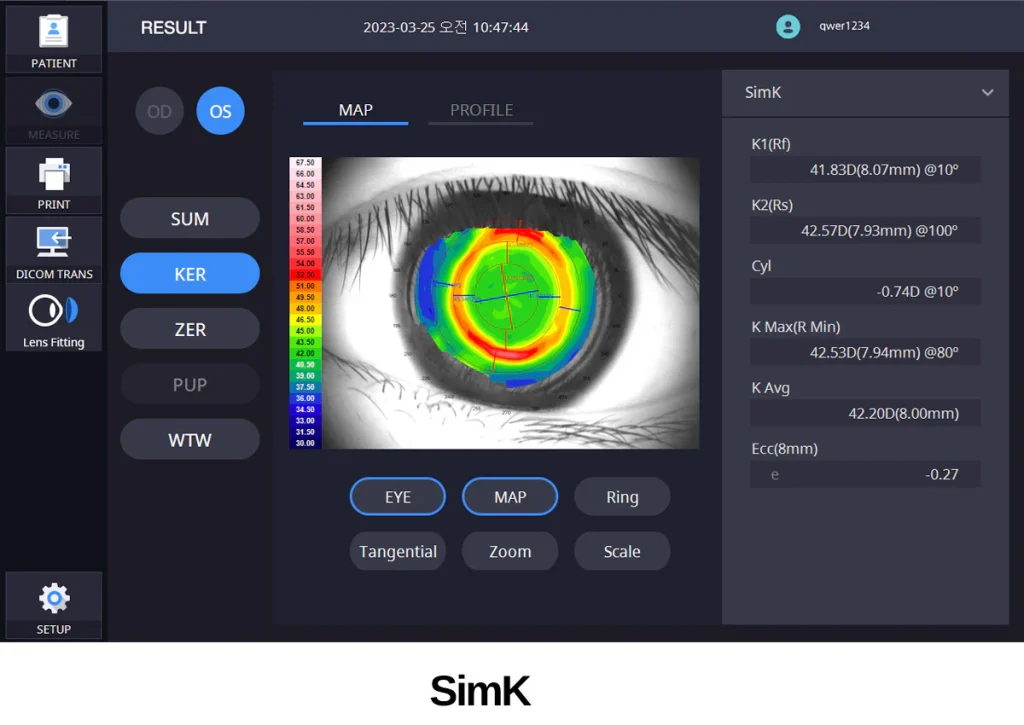Toggle the Ring overlay button
Image resolution: width=1024 pixels, height=725 pixels.
pyautogui.click(x=622, y=497)
